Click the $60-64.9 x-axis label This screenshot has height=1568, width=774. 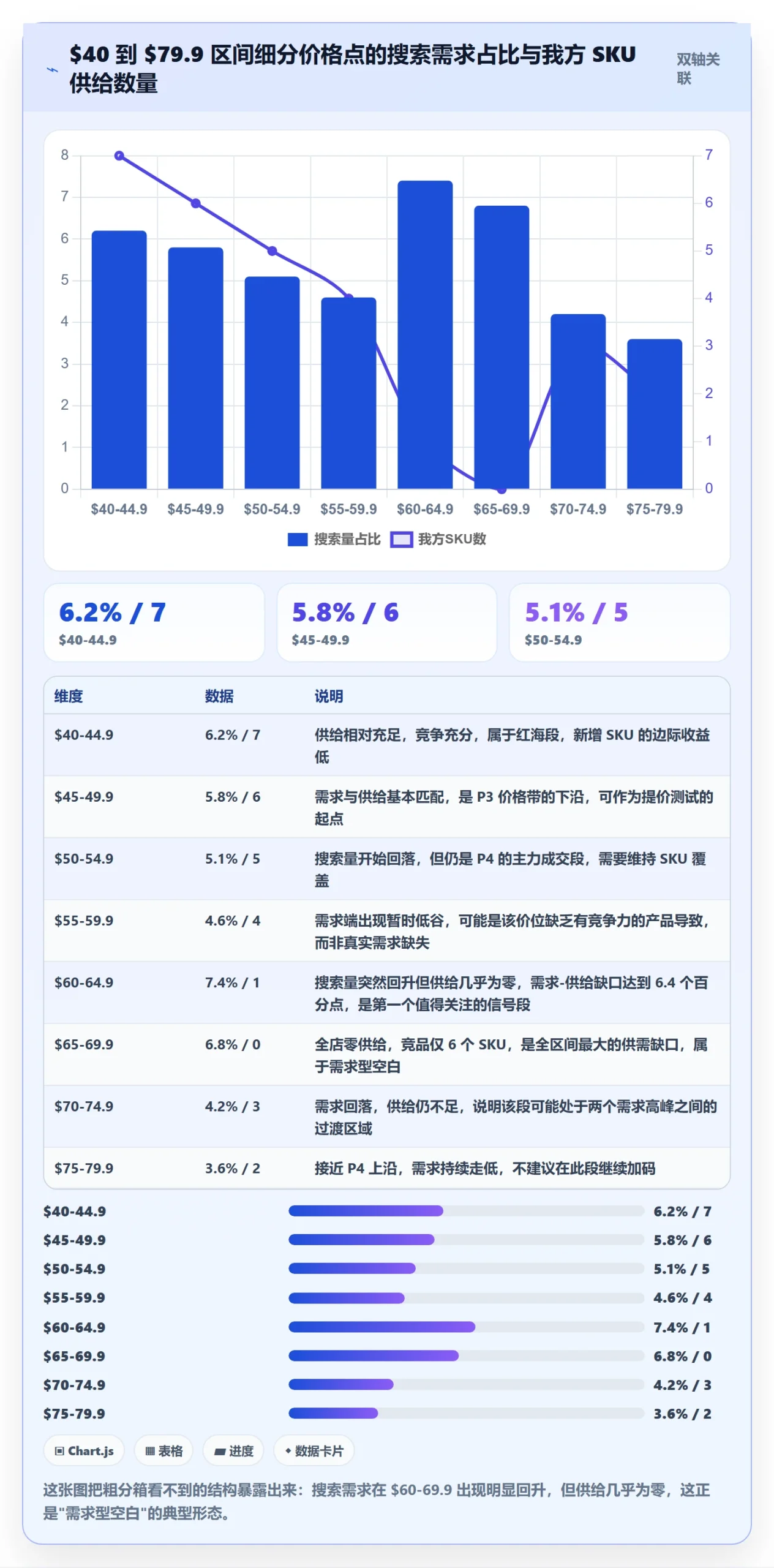425,509
